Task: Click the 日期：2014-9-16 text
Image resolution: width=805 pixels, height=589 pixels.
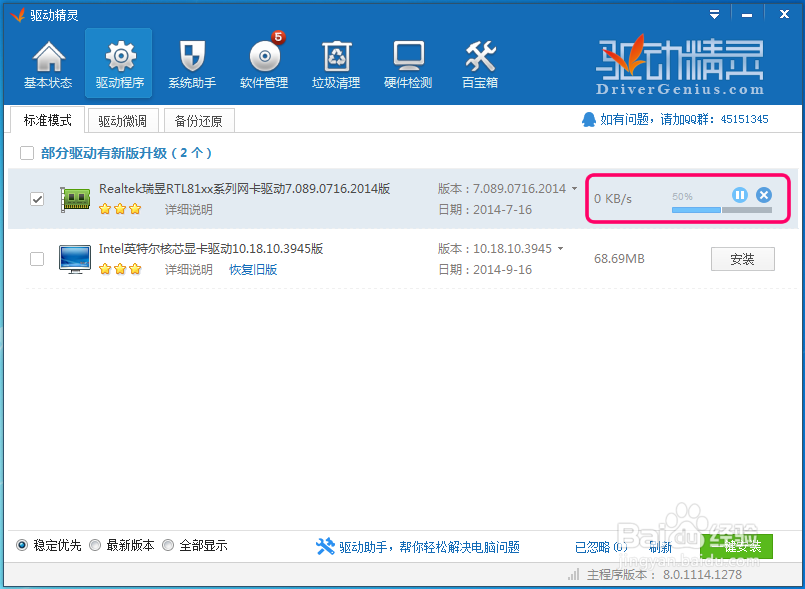Action: tap(485, 269)
